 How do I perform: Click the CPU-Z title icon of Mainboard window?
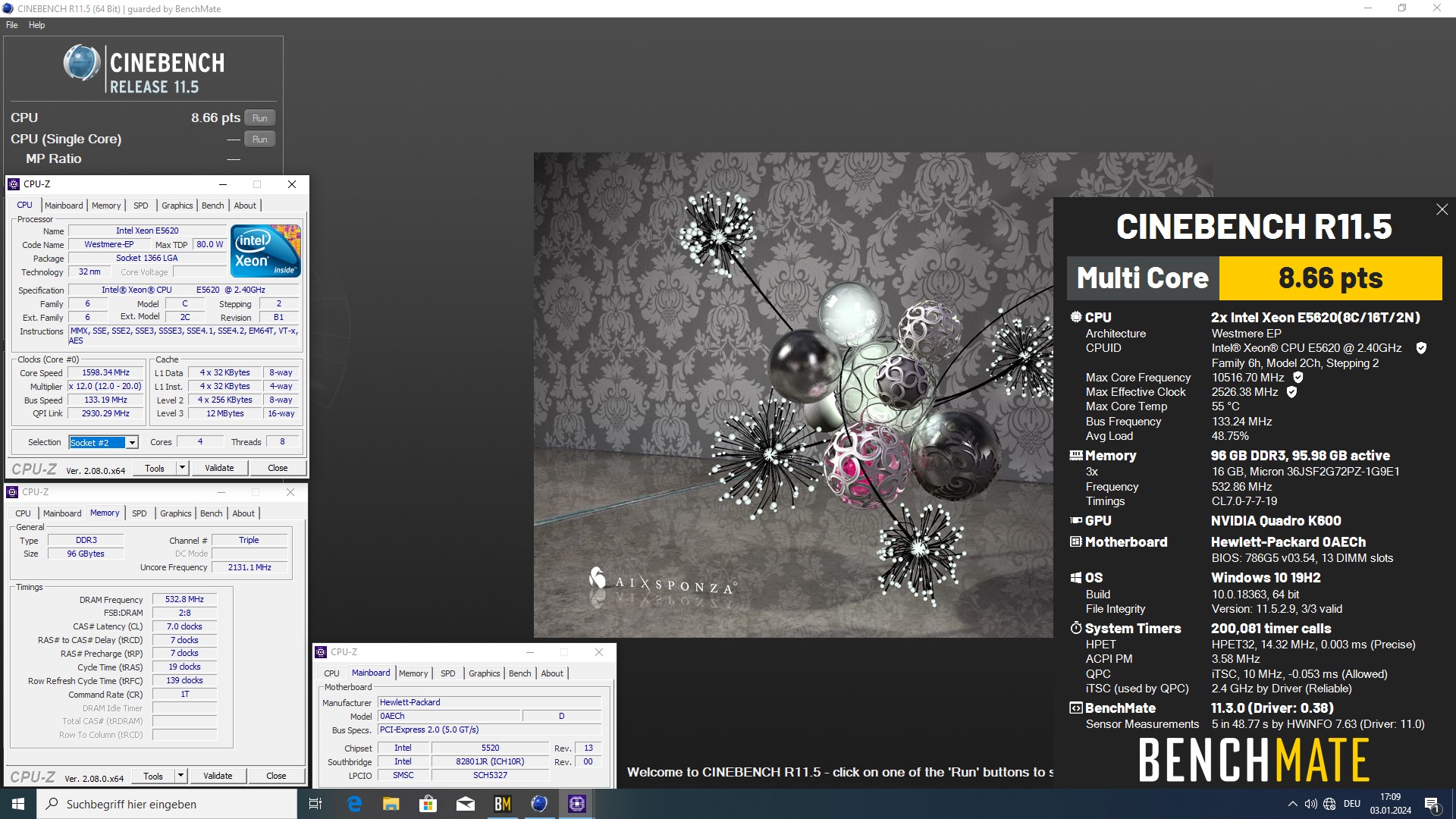pos(321,652)
